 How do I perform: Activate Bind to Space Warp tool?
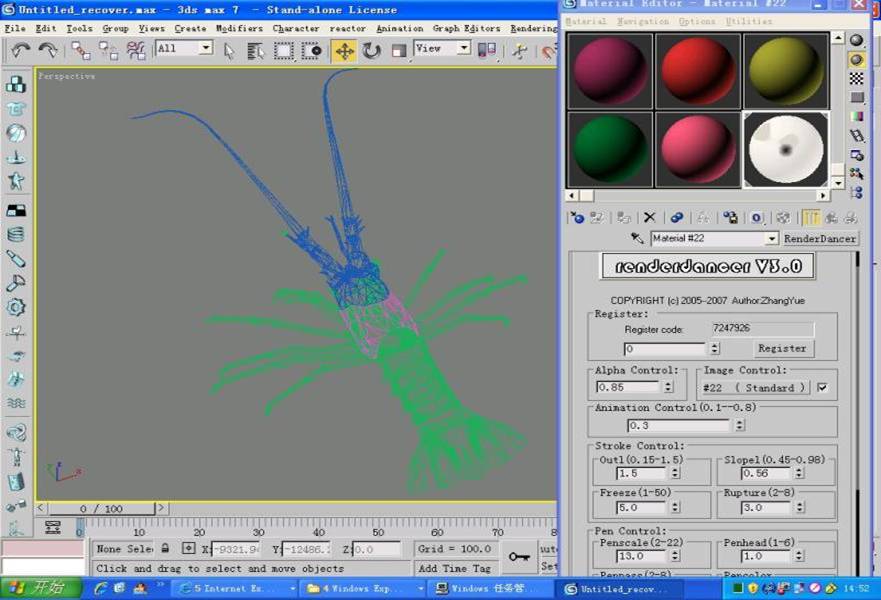[135, 51]
